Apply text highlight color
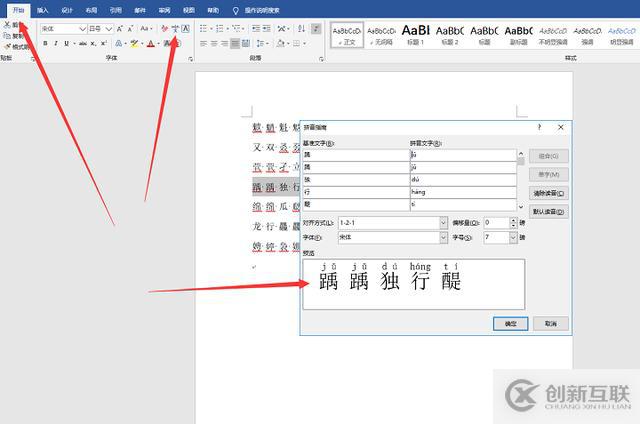The height and width of the screenshot is (424, 640). coord(134,43)
